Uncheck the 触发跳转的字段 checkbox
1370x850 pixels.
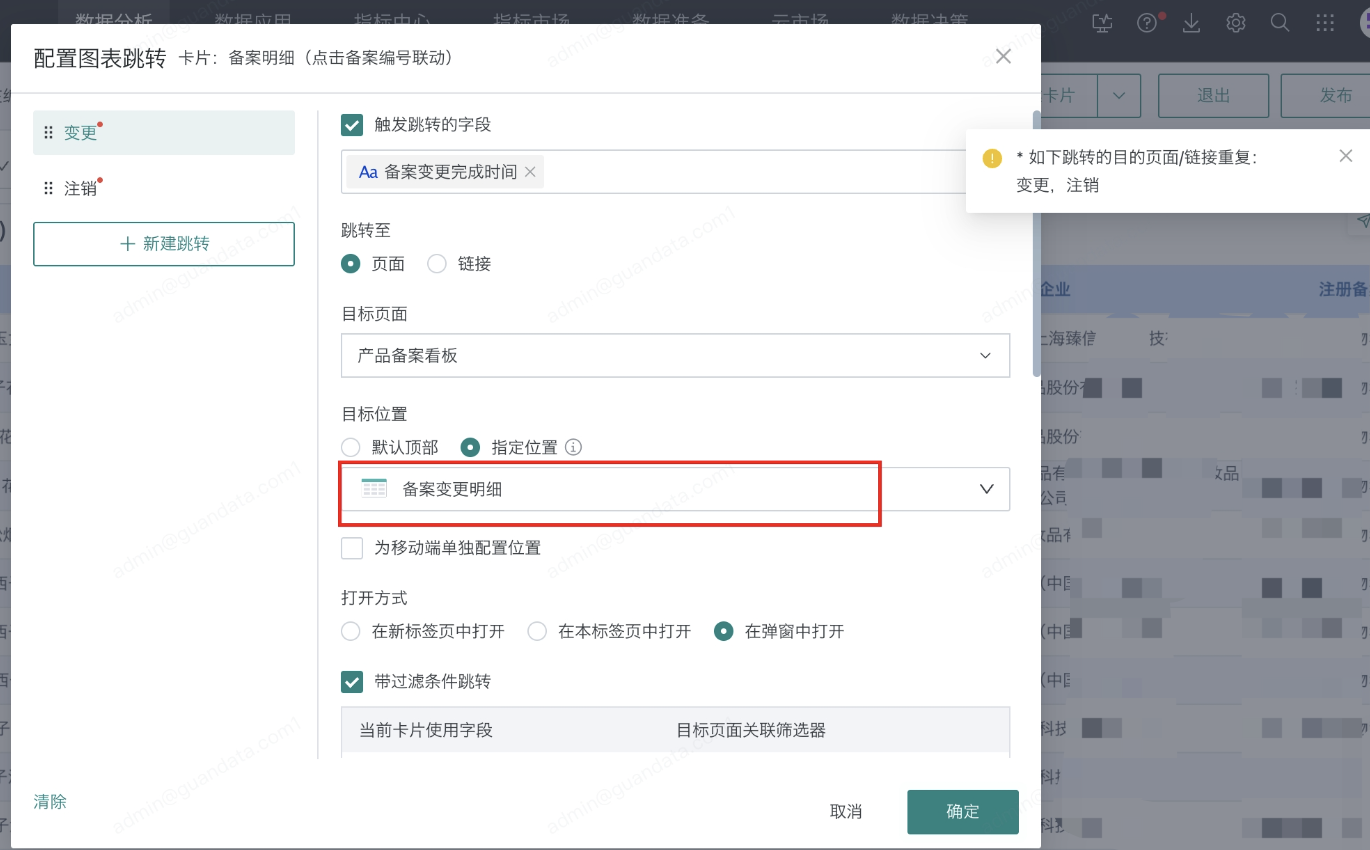(x=352, y=125)
